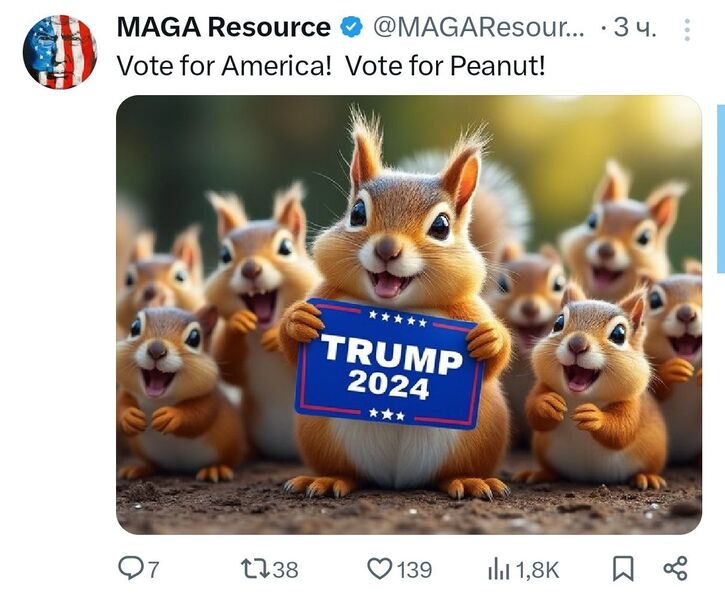The height and width of the screenshot is (600, 725).
Task: Click the TRUMP 2024 sign in image
Action: click(x=389, y=364)
